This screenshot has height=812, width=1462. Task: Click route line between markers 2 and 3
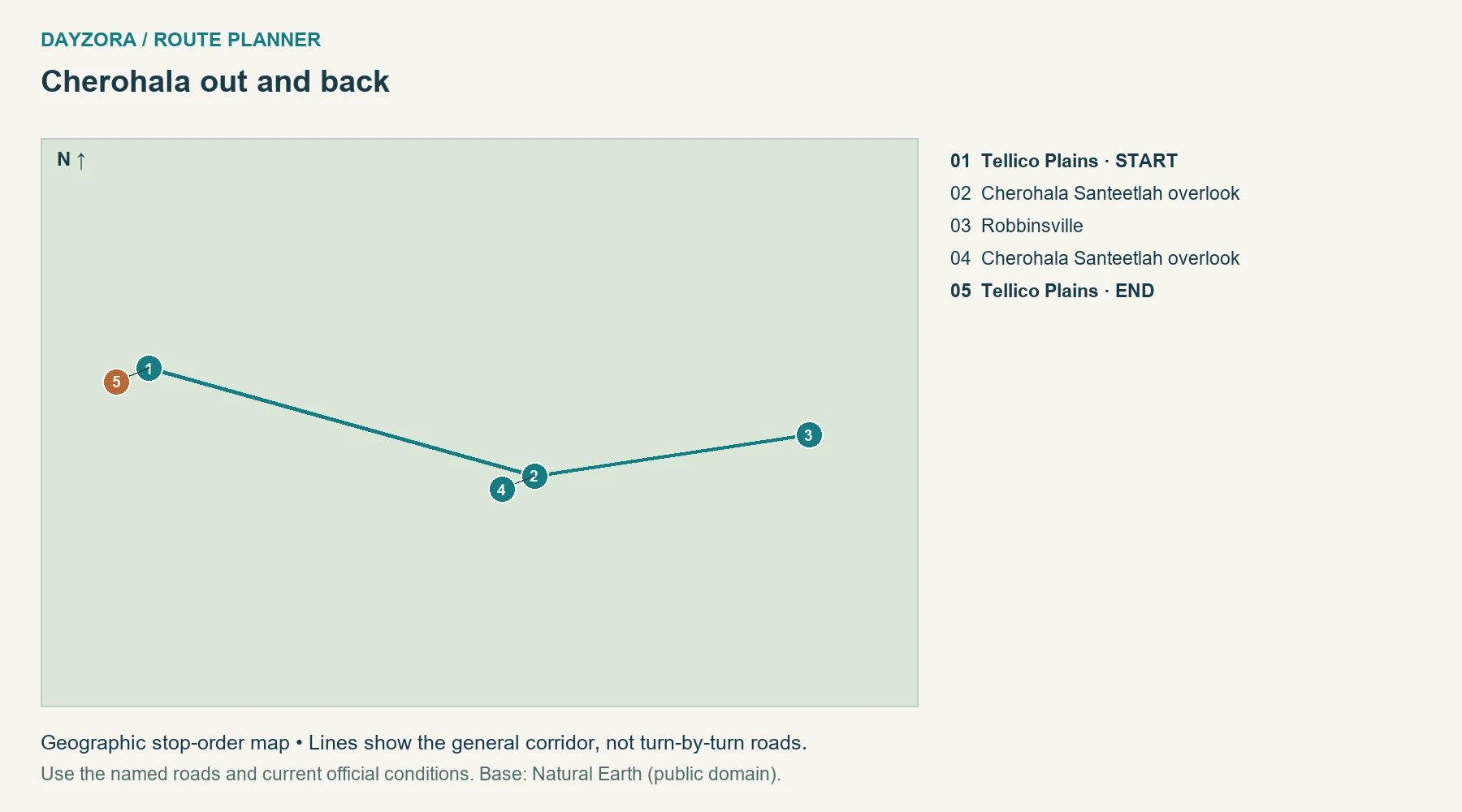pyautogui.click(x=671, y=456)
